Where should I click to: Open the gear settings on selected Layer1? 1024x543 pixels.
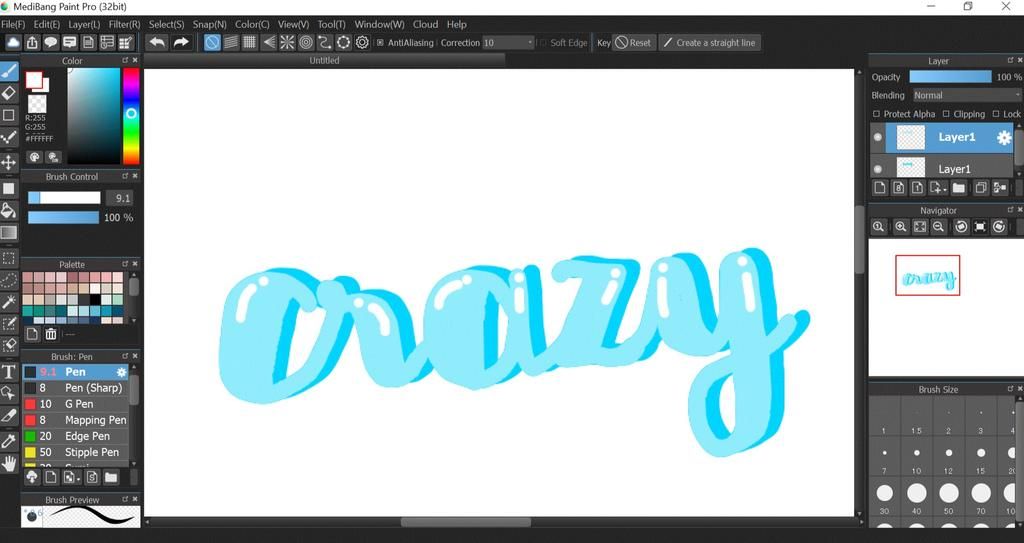click(1004, 137)
